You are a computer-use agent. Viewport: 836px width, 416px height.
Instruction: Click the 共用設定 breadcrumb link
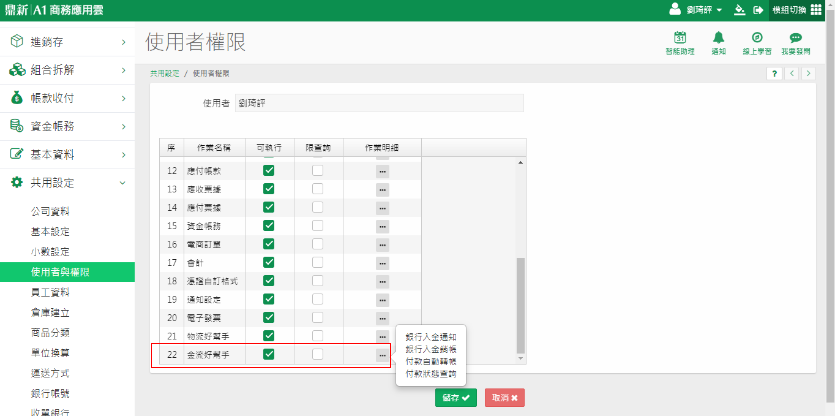(x=165, y=74)
